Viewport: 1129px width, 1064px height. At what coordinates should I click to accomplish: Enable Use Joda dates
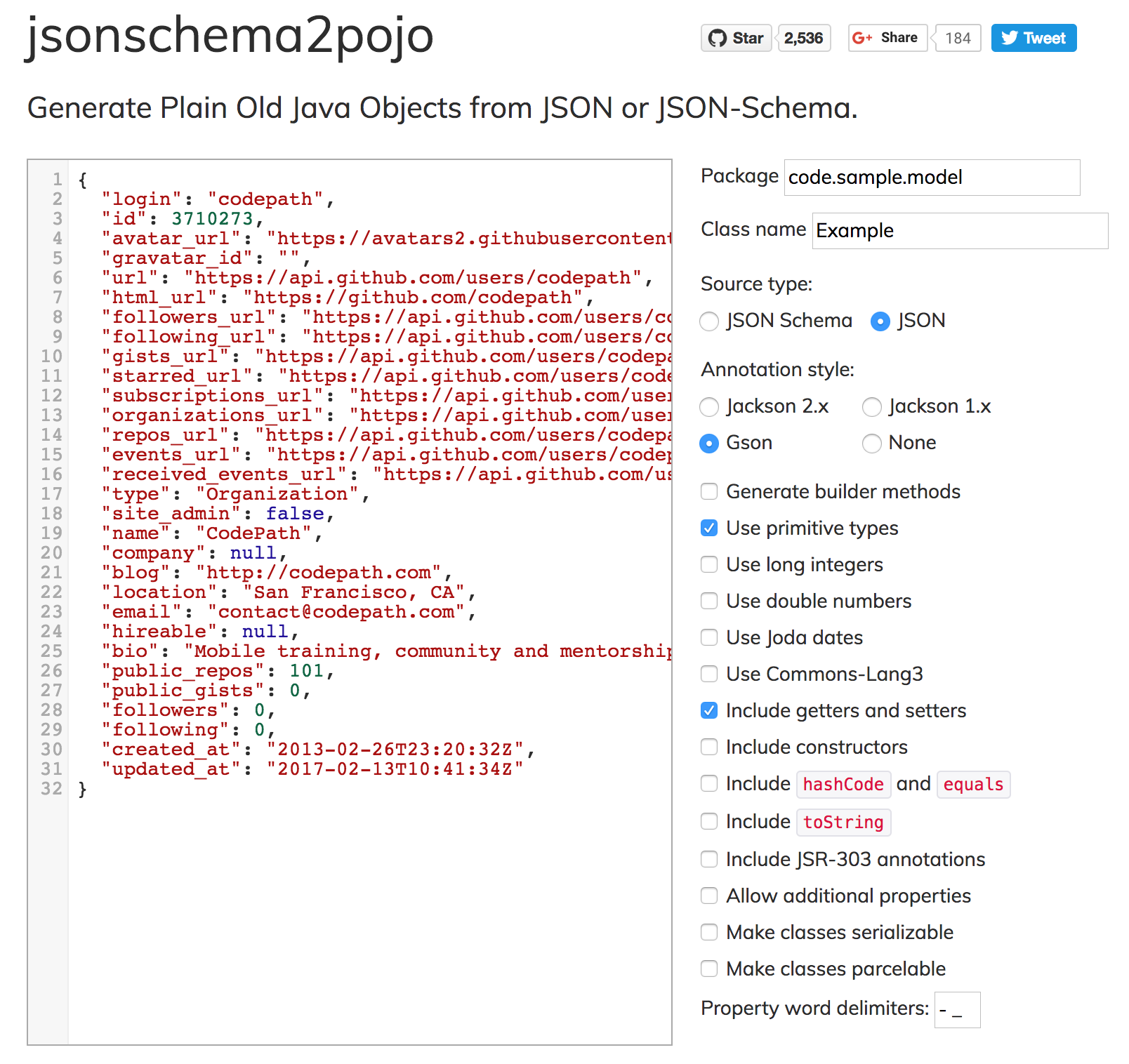pyautogui.click(x=709, y=637)
